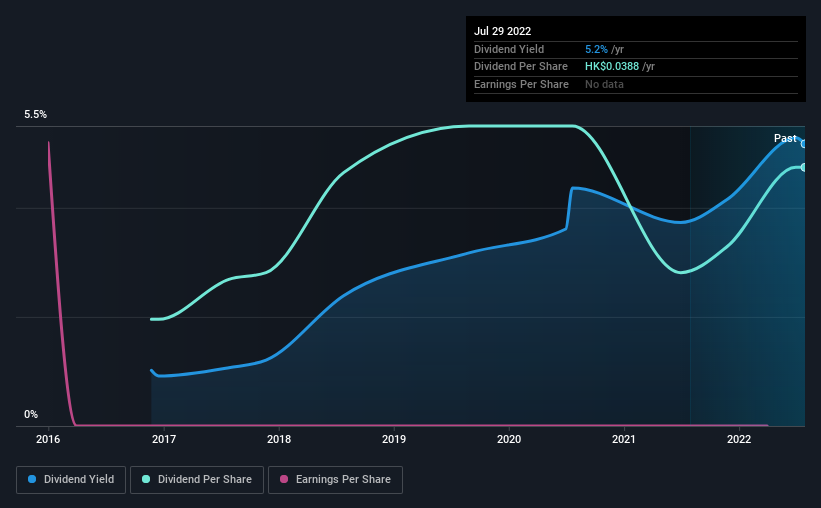Viewport: 821px width, 508px height.
Task: Click the 2022 x-axis label
Action: [739, 439]
